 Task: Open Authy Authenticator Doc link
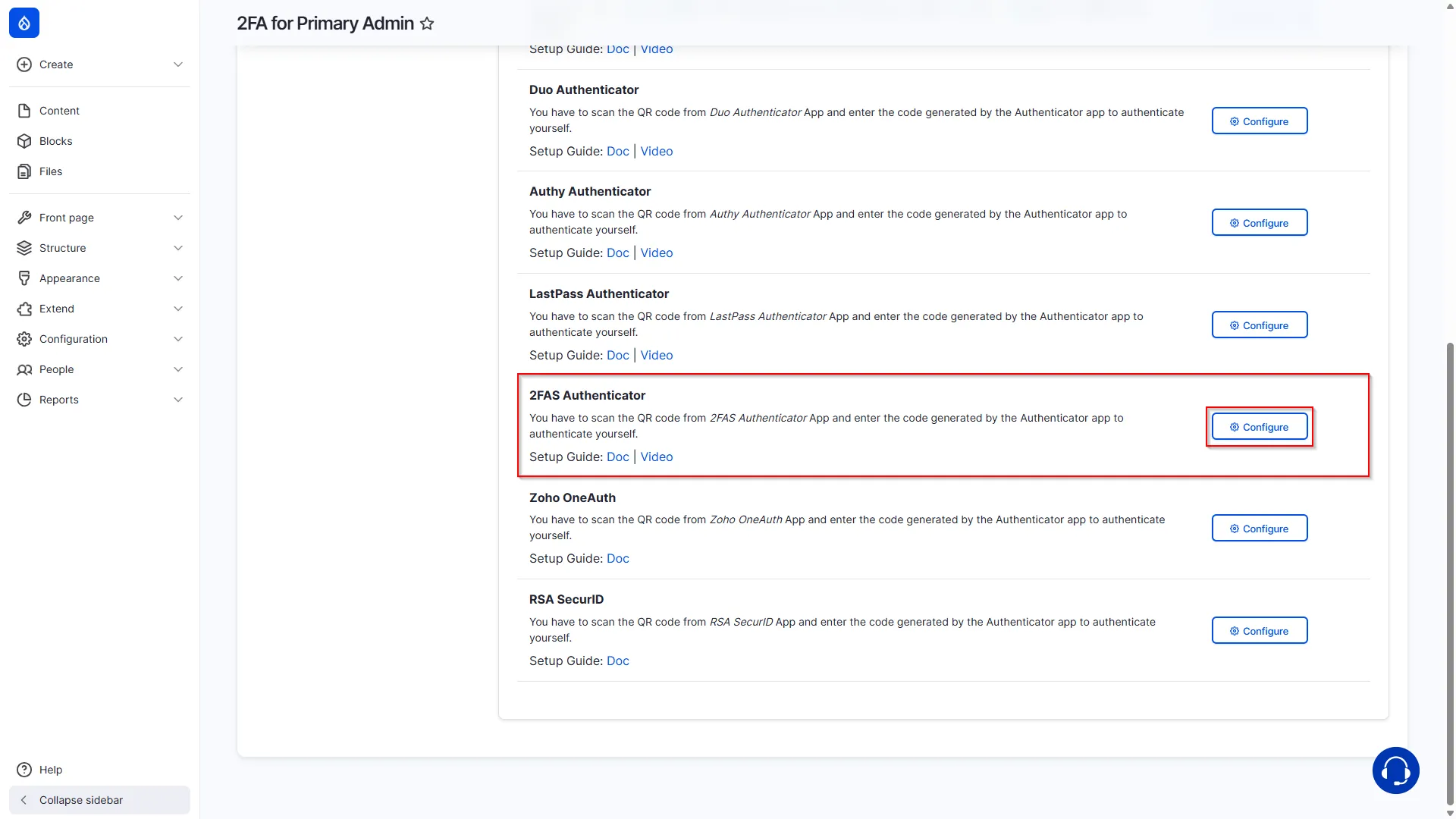coord(618,253)
